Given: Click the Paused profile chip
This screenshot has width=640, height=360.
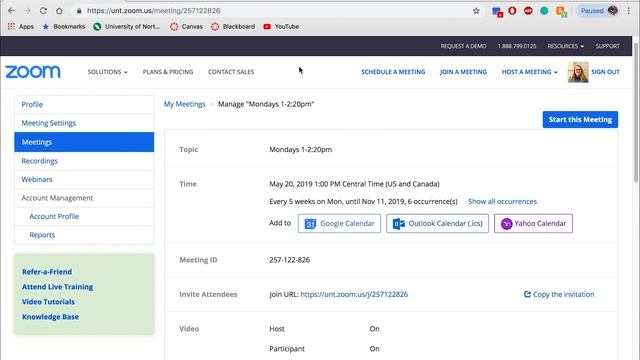Looking at the screenshot, I should coord(598,11).
